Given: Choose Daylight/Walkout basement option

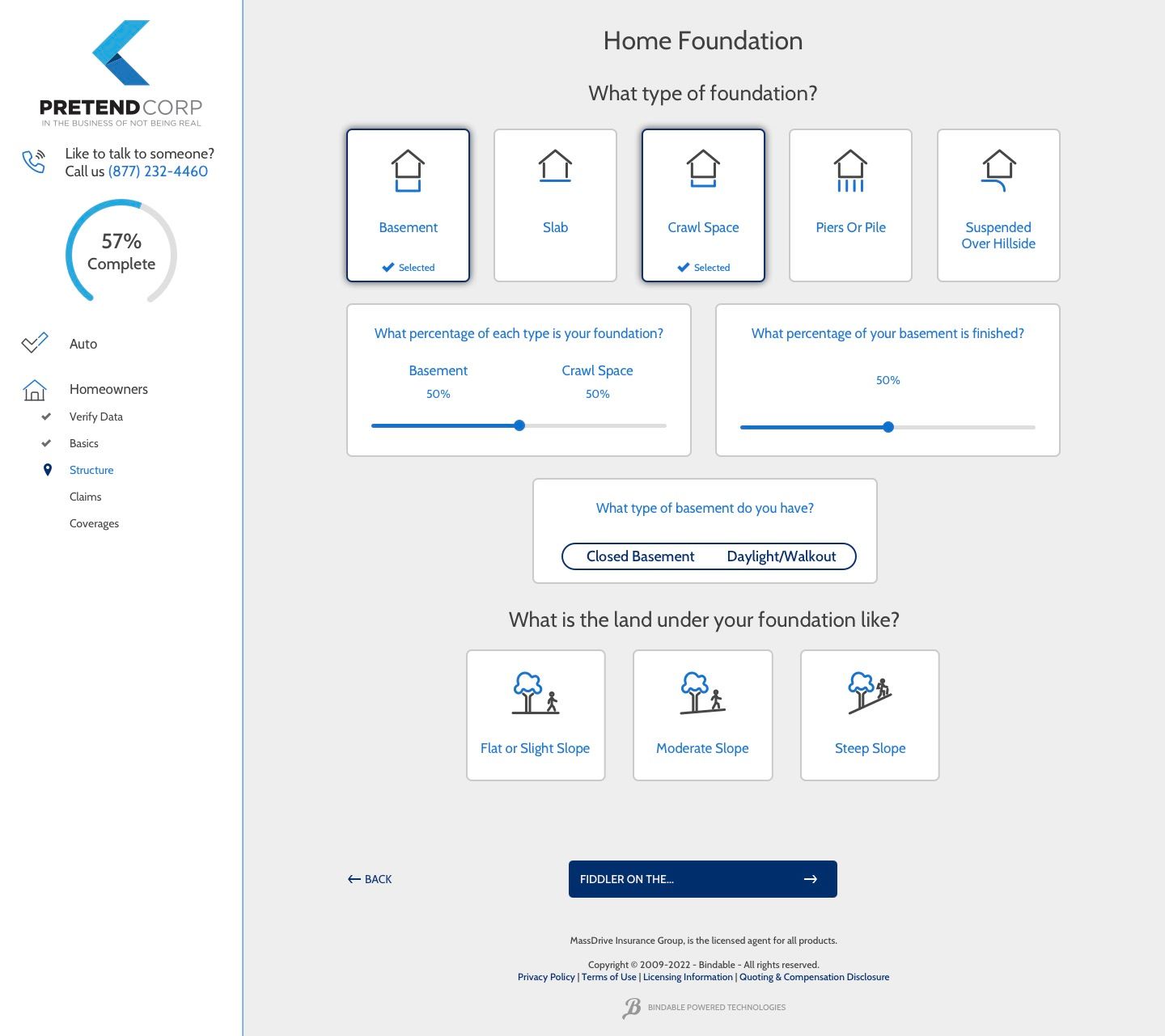Looking at the screenshot, I should pos(782,556).
